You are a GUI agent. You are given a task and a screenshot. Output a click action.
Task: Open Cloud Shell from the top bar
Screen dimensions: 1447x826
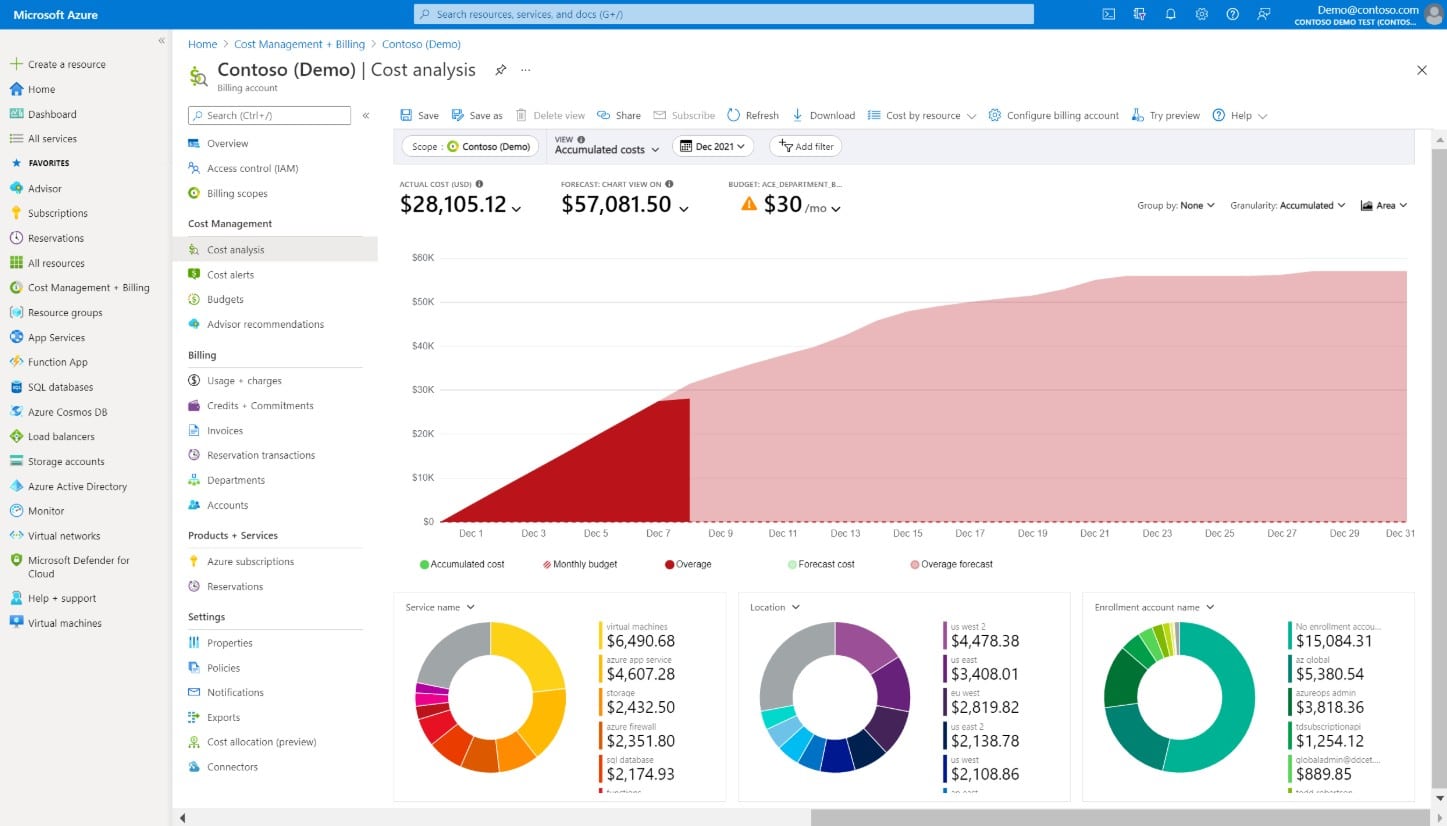(x=1108, y=14)
